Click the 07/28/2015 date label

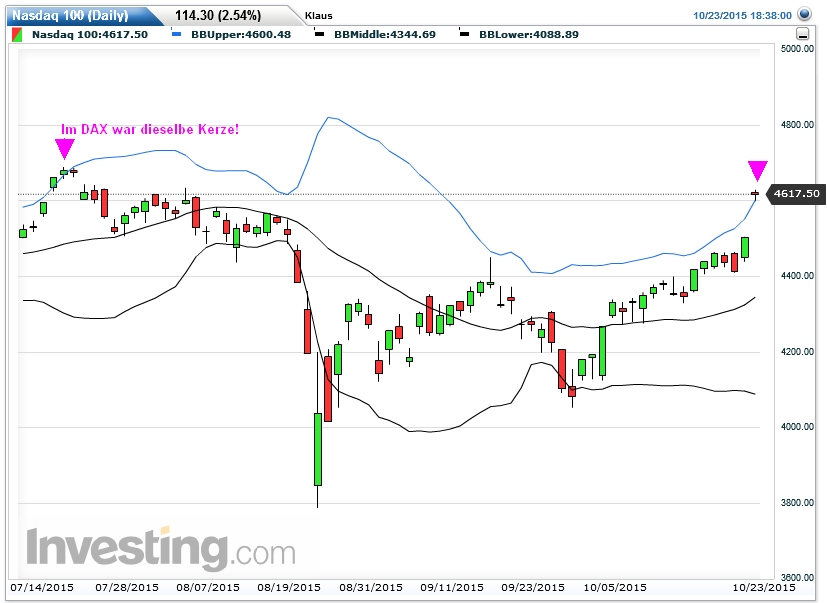click(127, 588)
